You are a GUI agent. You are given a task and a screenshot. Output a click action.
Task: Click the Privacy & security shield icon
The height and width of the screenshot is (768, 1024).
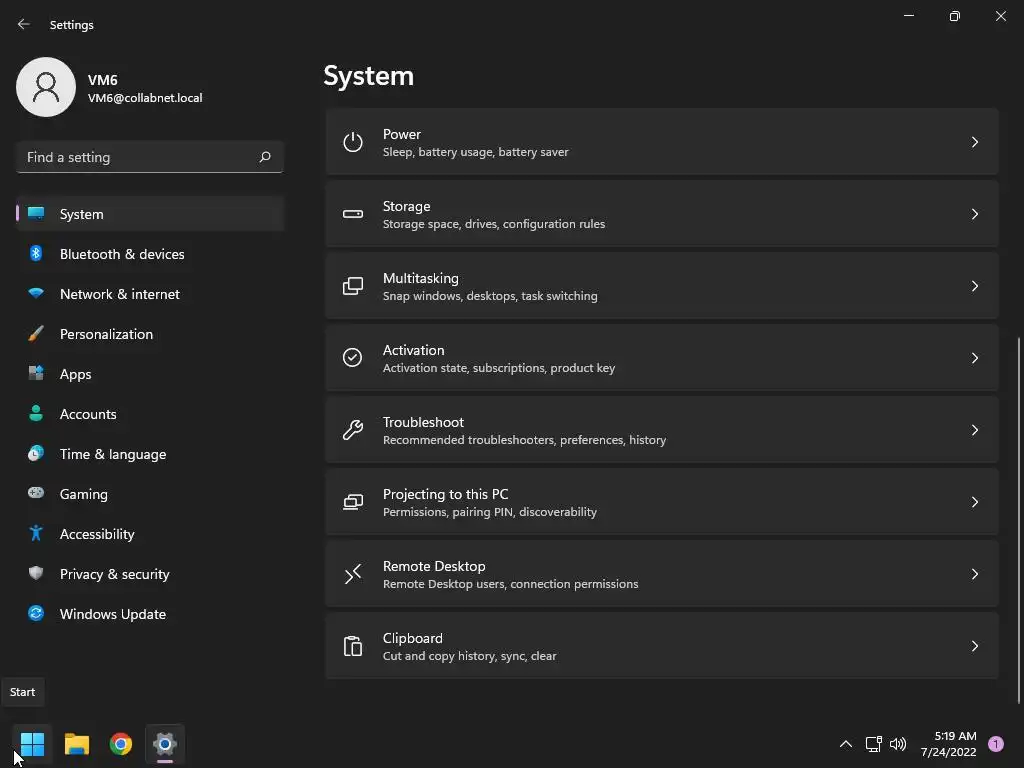pyautogui.click(x=36, y=574)
